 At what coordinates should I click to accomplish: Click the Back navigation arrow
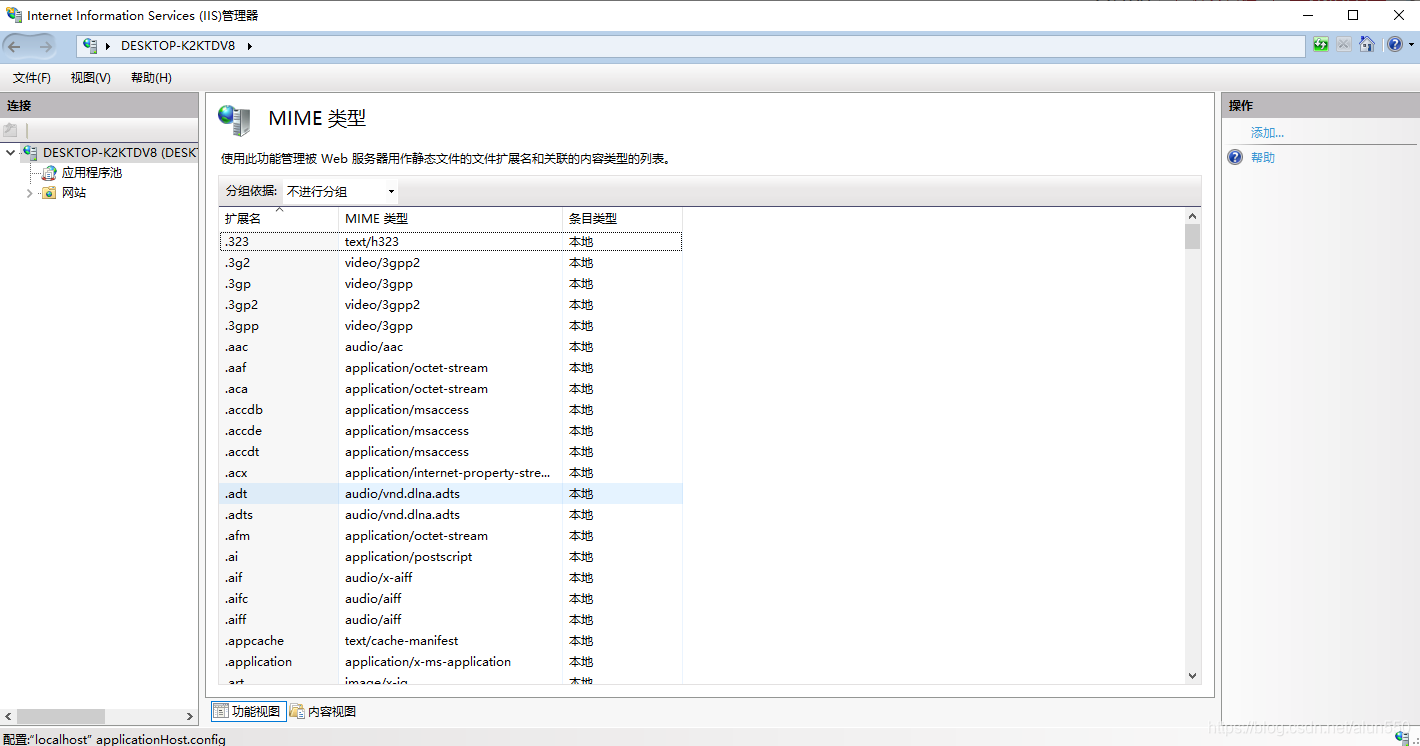(14, 46)
